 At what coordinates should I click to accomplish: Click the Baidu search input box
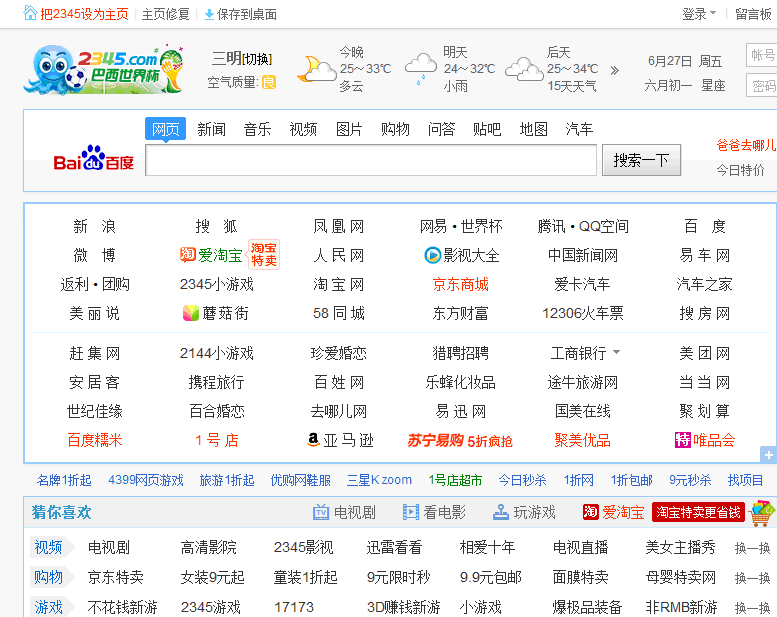pos(371,160)
